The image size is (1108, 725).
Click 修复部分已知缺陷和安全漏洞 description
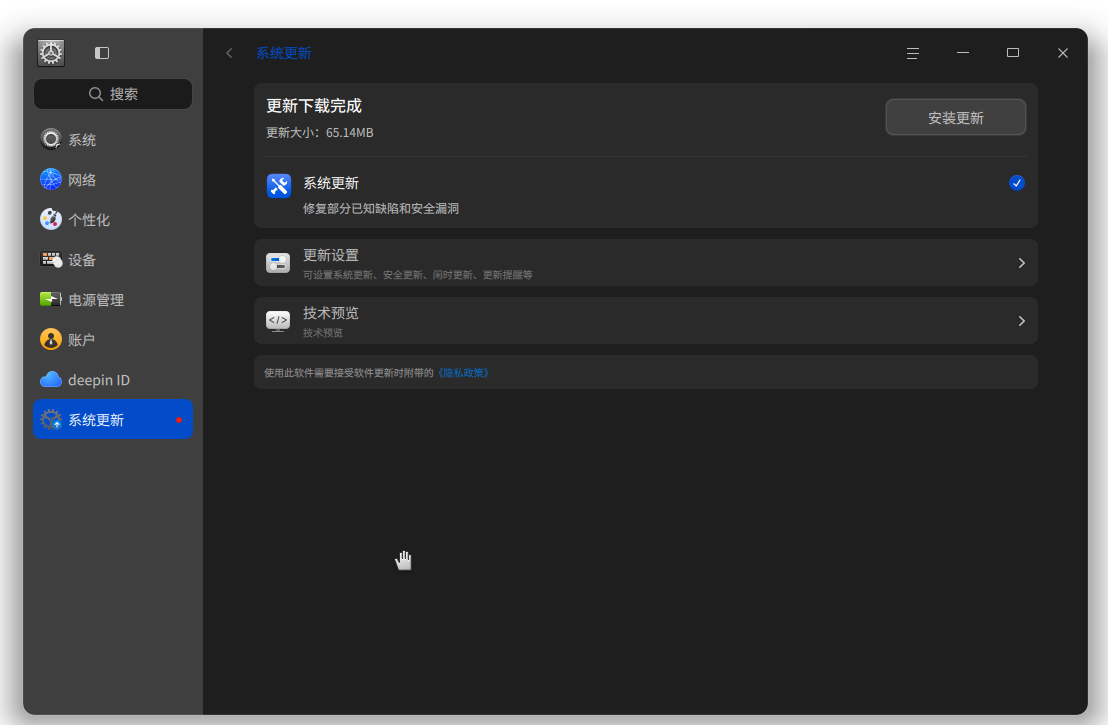(381, 208)
